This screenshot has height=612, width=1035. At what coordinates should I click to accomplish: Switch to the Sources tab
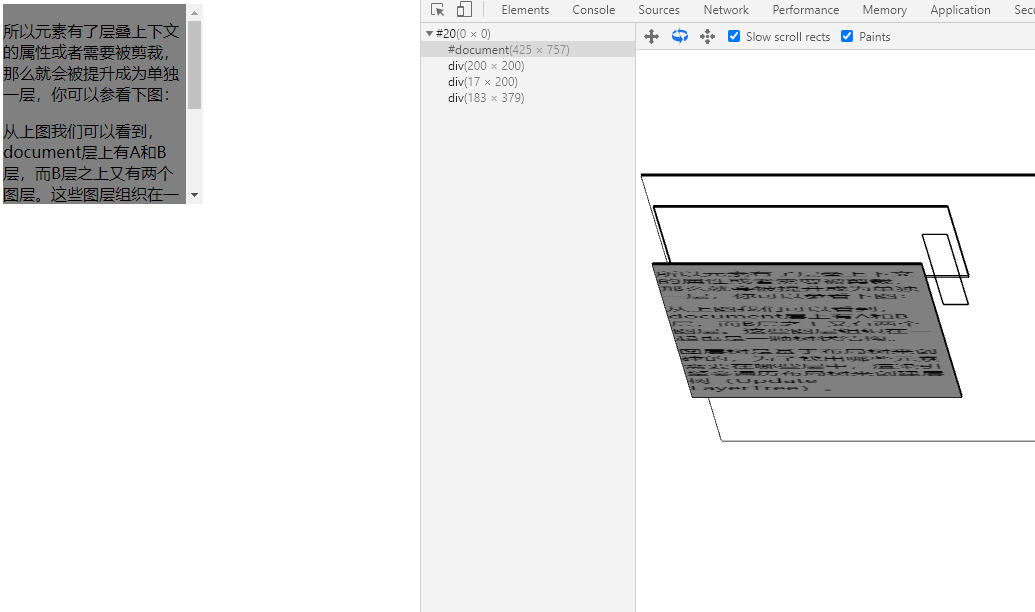659,10
